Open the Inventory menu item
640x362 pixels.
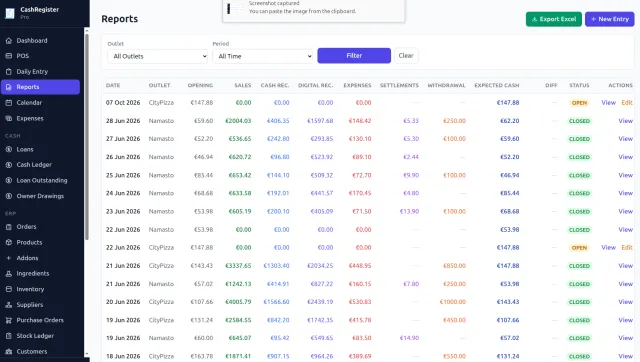point(40,289)
